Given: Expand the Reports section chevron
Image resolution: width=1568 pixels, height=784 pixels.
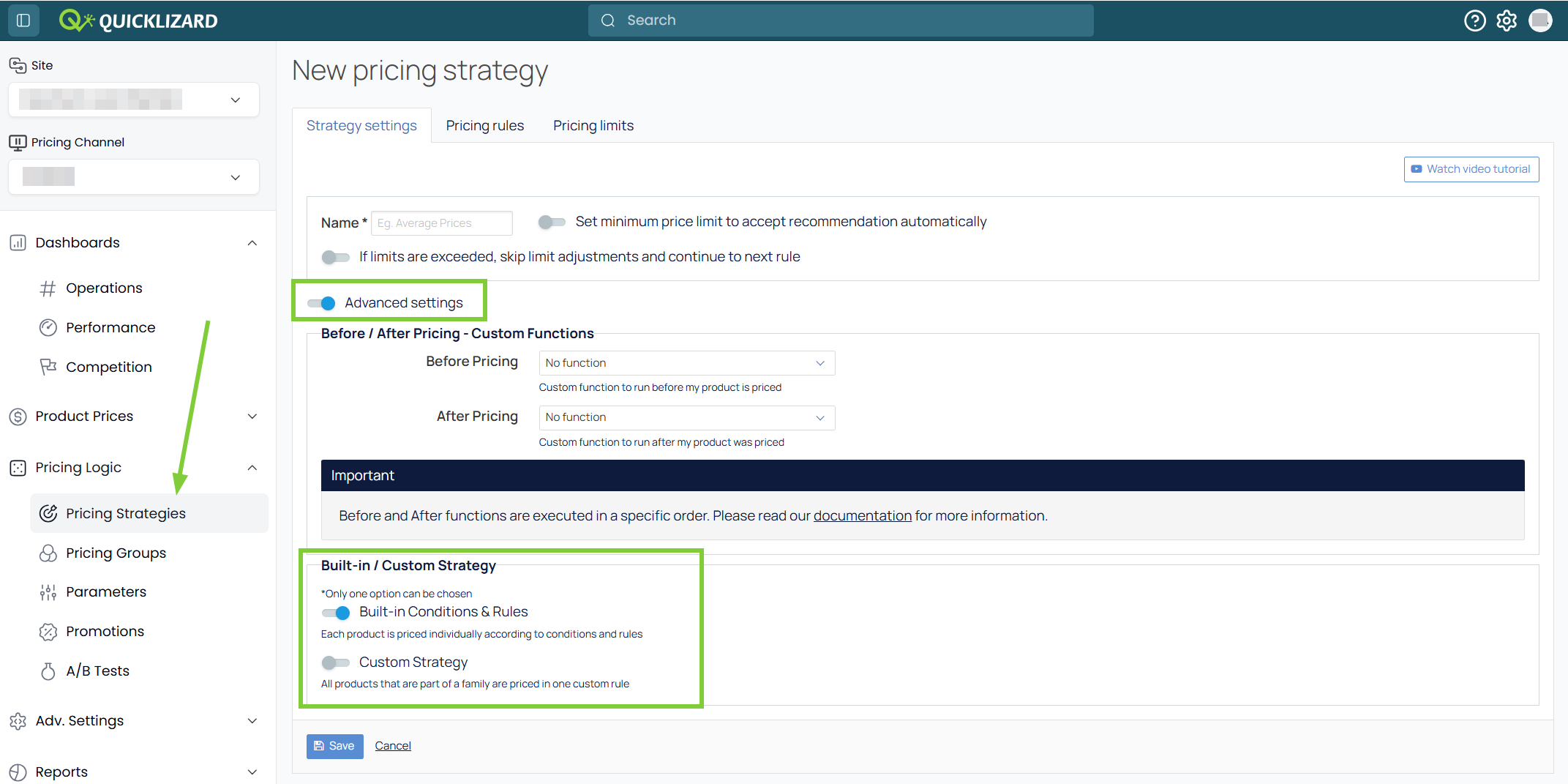Looking at the screenshot, I should tap(252, 772).
